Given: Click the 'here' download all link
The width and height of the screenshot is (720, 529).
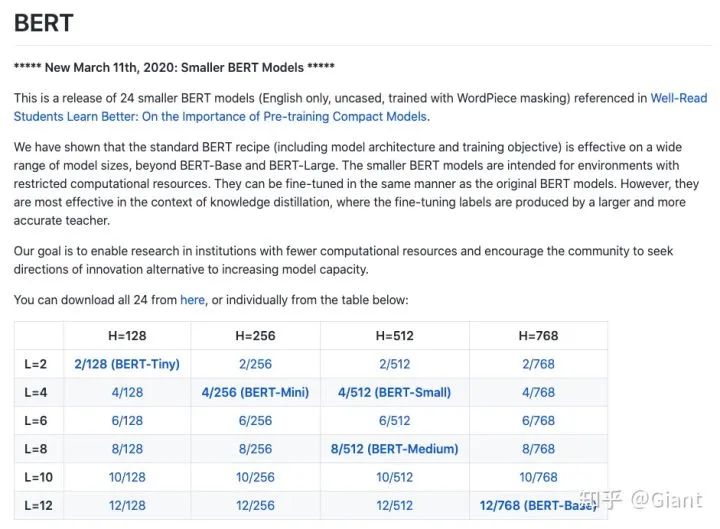Looking at the screenshot, I should click(192, 300).
